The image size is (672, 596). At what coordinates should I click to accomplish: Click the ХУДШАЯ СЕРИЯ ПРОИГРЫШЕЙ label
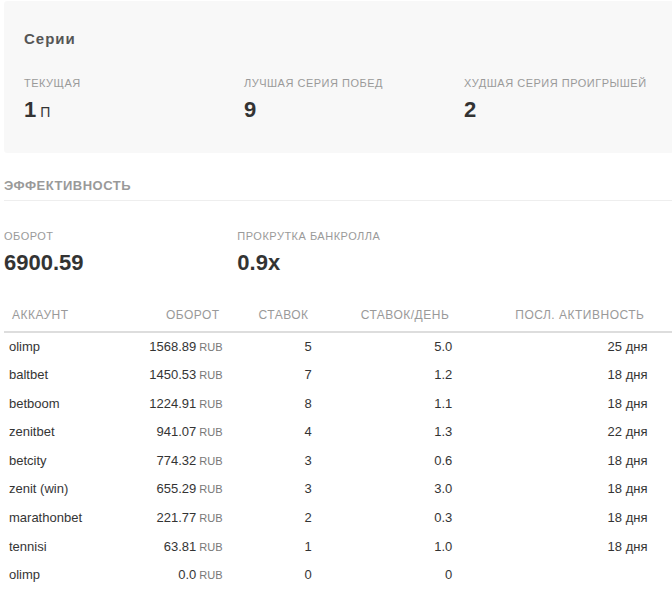555,83
